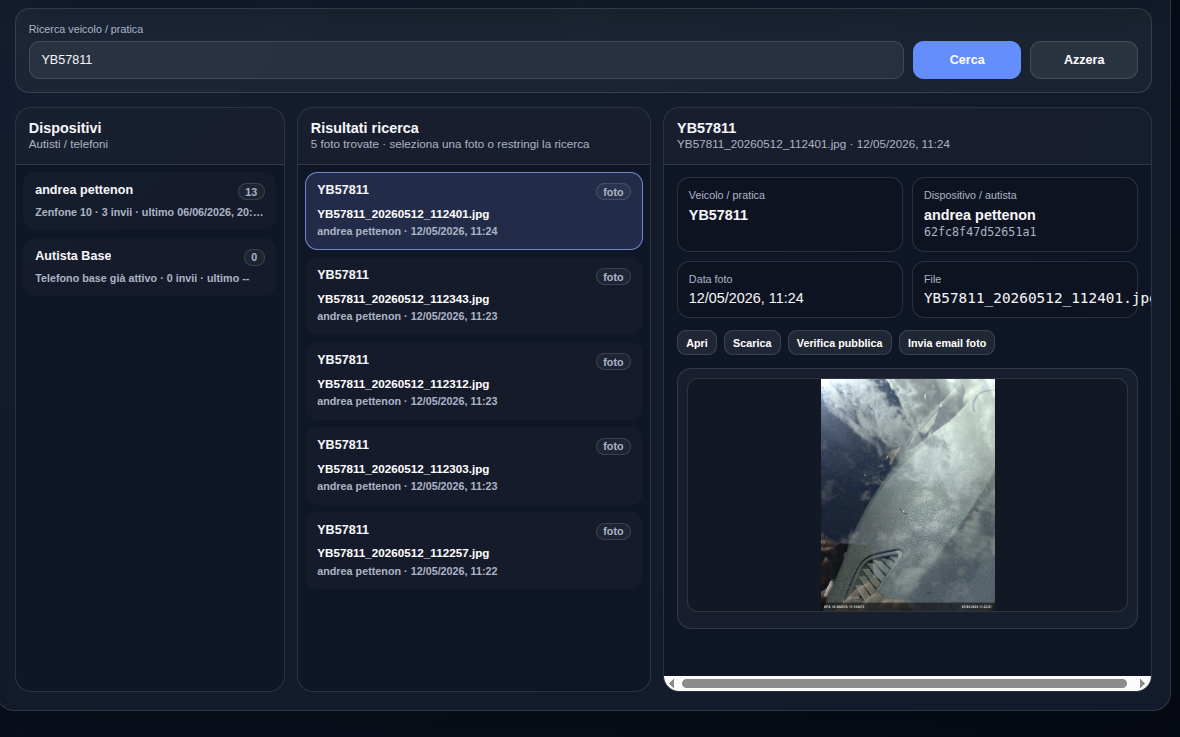The height and width of the screenshot is (737, 1180).
Task: Click the Data foto value 12/05/2026, 11:24
Action: pos(746,298)
